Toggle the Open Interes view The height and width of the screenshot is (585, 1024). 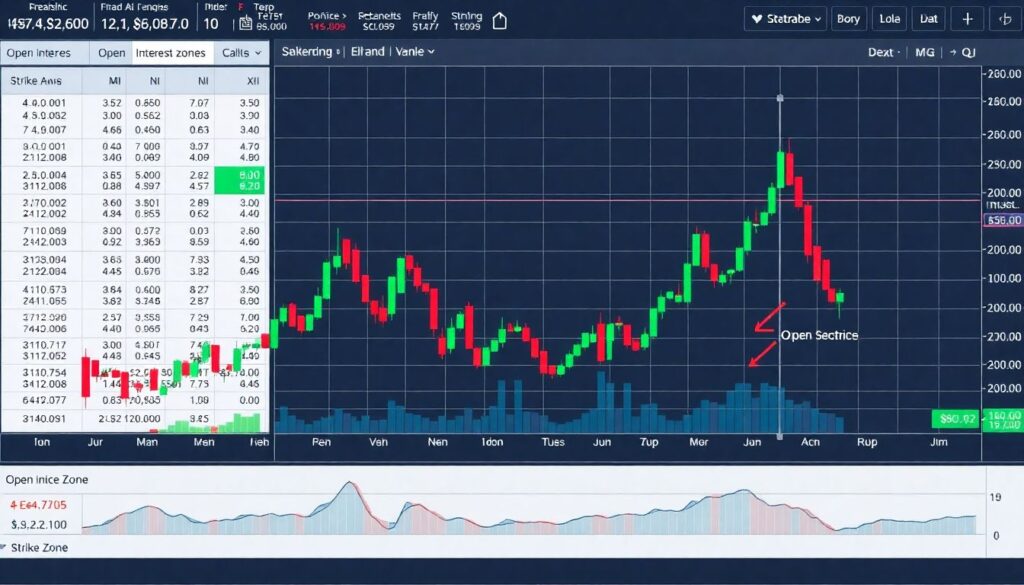click(40, 53)
